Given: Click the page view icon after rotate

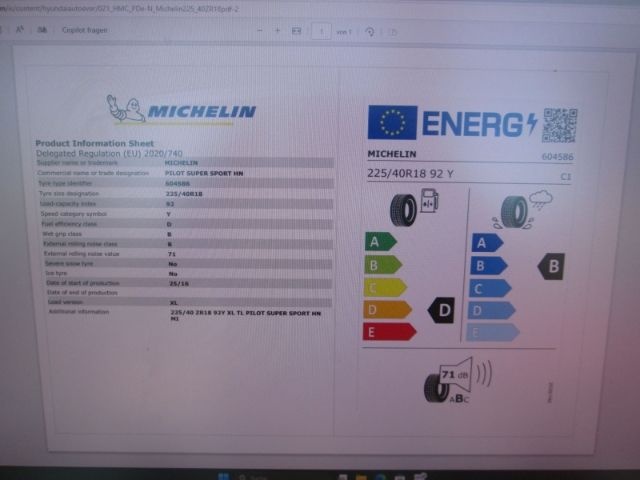Looking at the screenshot, I should click(393, 32).
